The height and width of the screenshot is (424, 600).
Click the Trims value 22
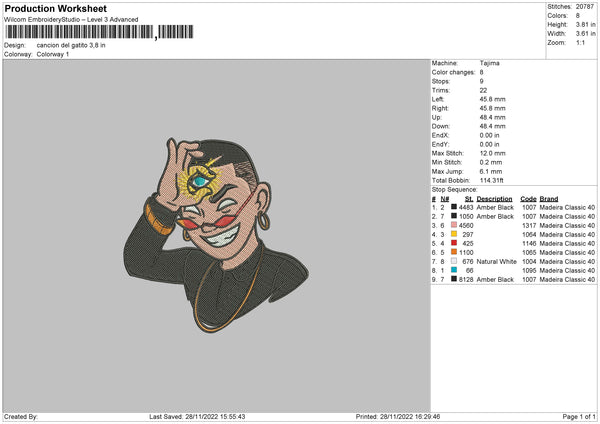(483, 90)
